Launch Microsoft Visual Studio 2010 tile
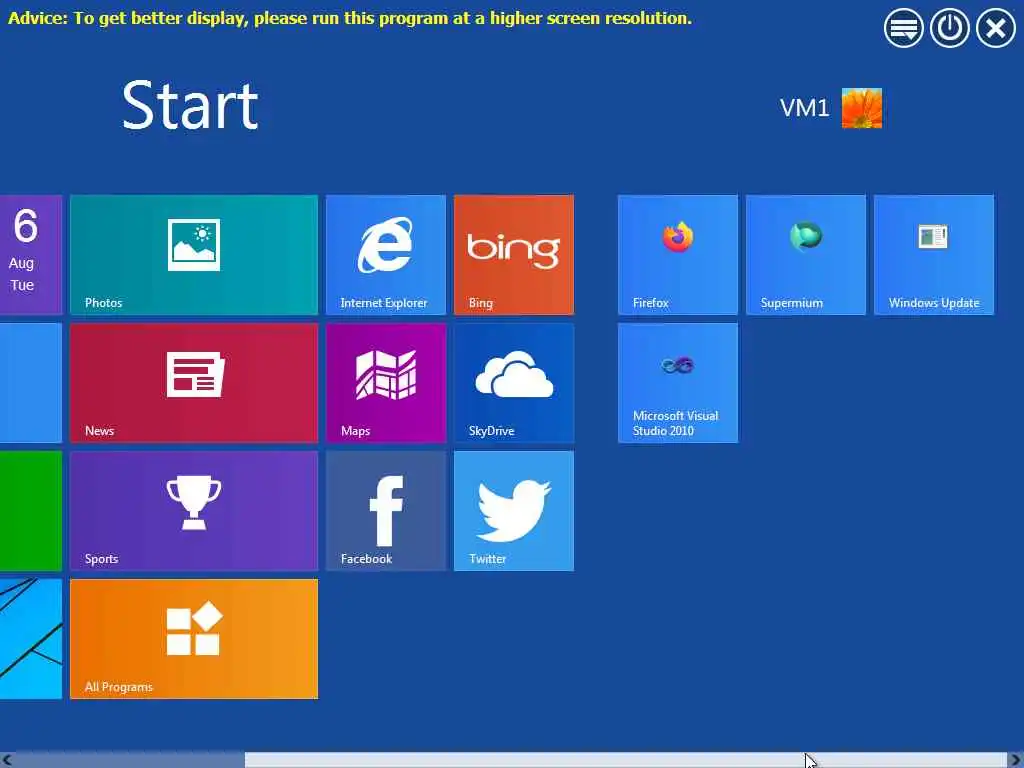This screenshot has height=768, width=1024. [x=678, y=383]
